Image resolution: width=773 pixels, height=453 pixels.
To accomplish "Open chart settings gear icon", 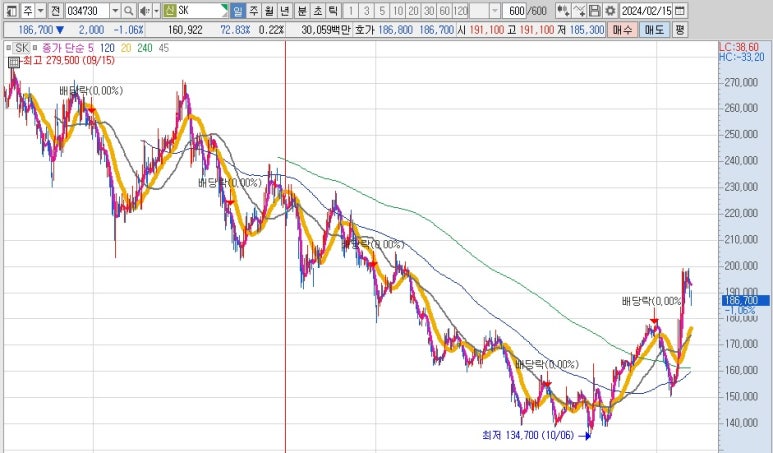I will 609,10.
